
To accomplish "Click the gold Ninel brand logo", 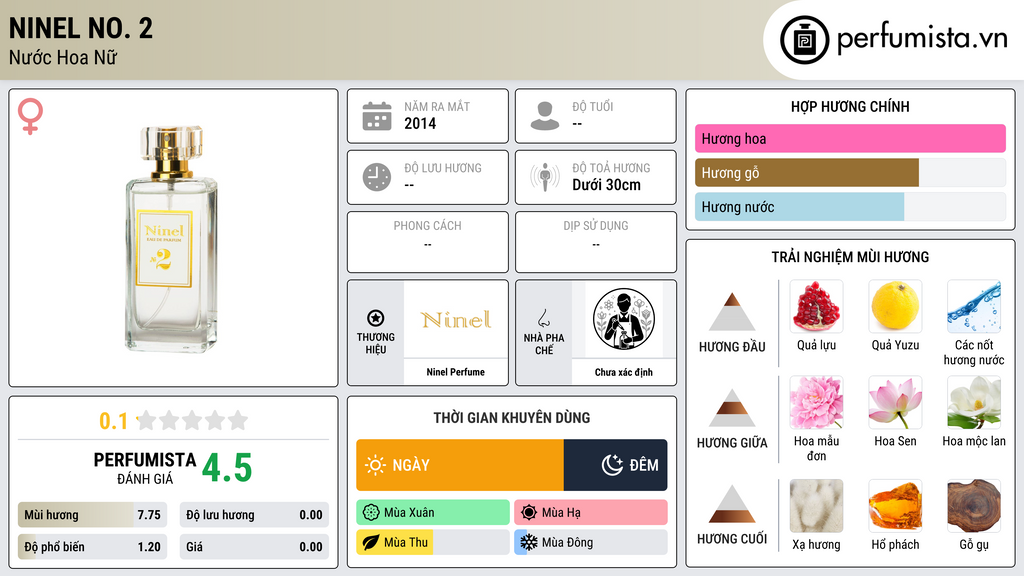I will click(456, 320).
